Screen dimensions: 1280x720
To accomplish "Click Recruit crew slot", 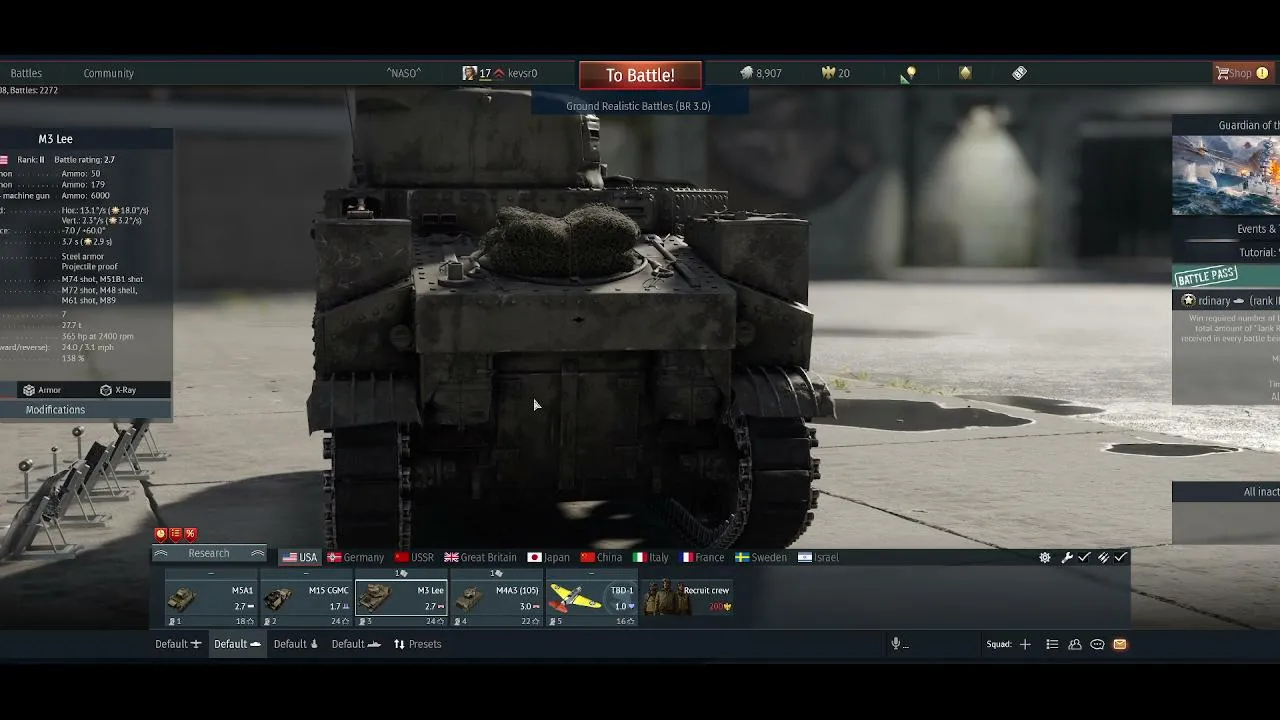I will pyautogui.click(x=687, y=599).
